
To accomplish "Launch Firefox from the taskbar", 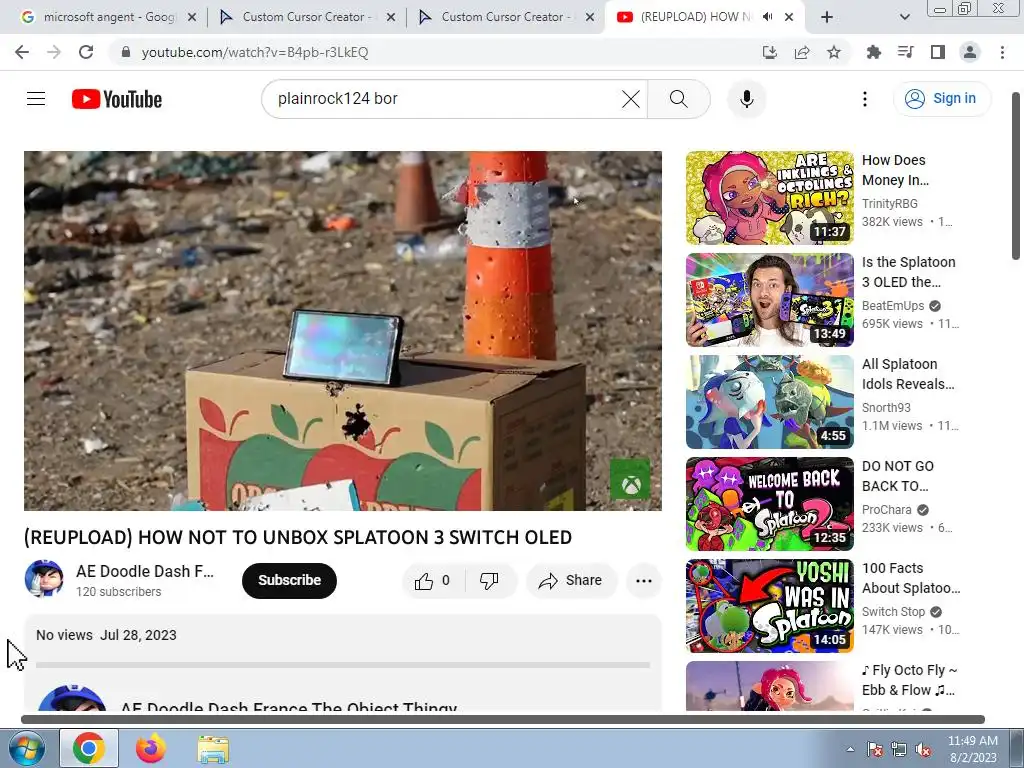I will [151, 748].
